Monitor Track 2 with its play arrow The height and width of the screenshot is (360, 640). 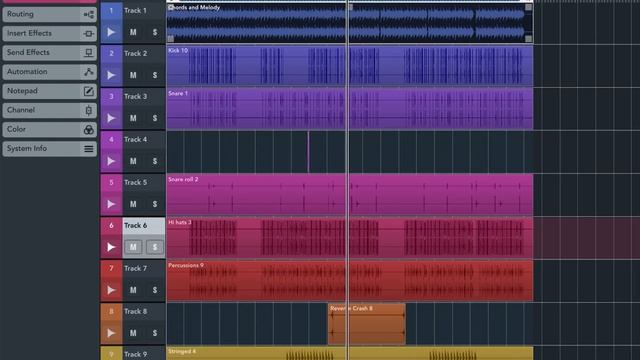click(111, 75)
